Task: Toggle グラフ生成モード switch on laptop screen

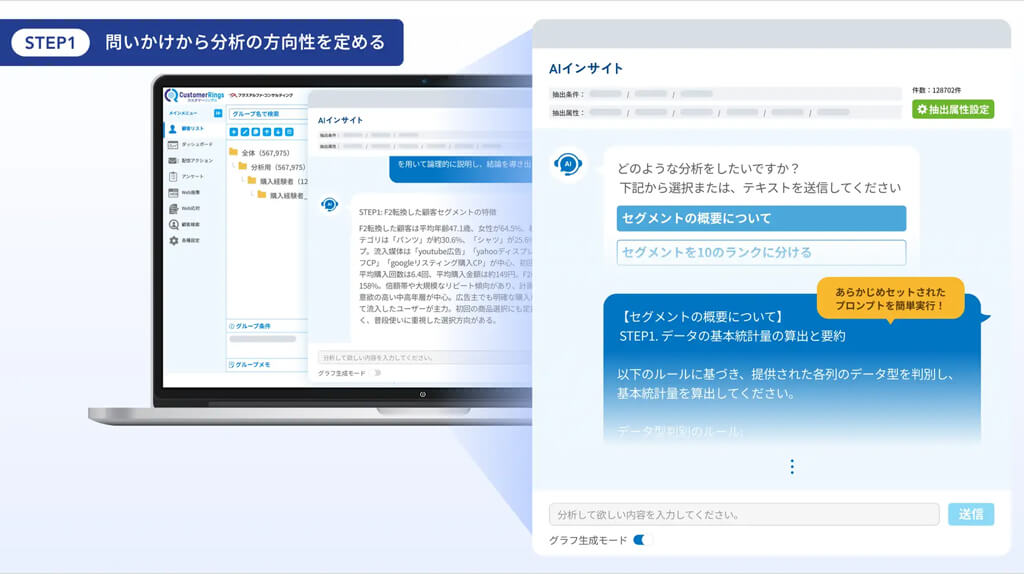Action: click(377, 372)
